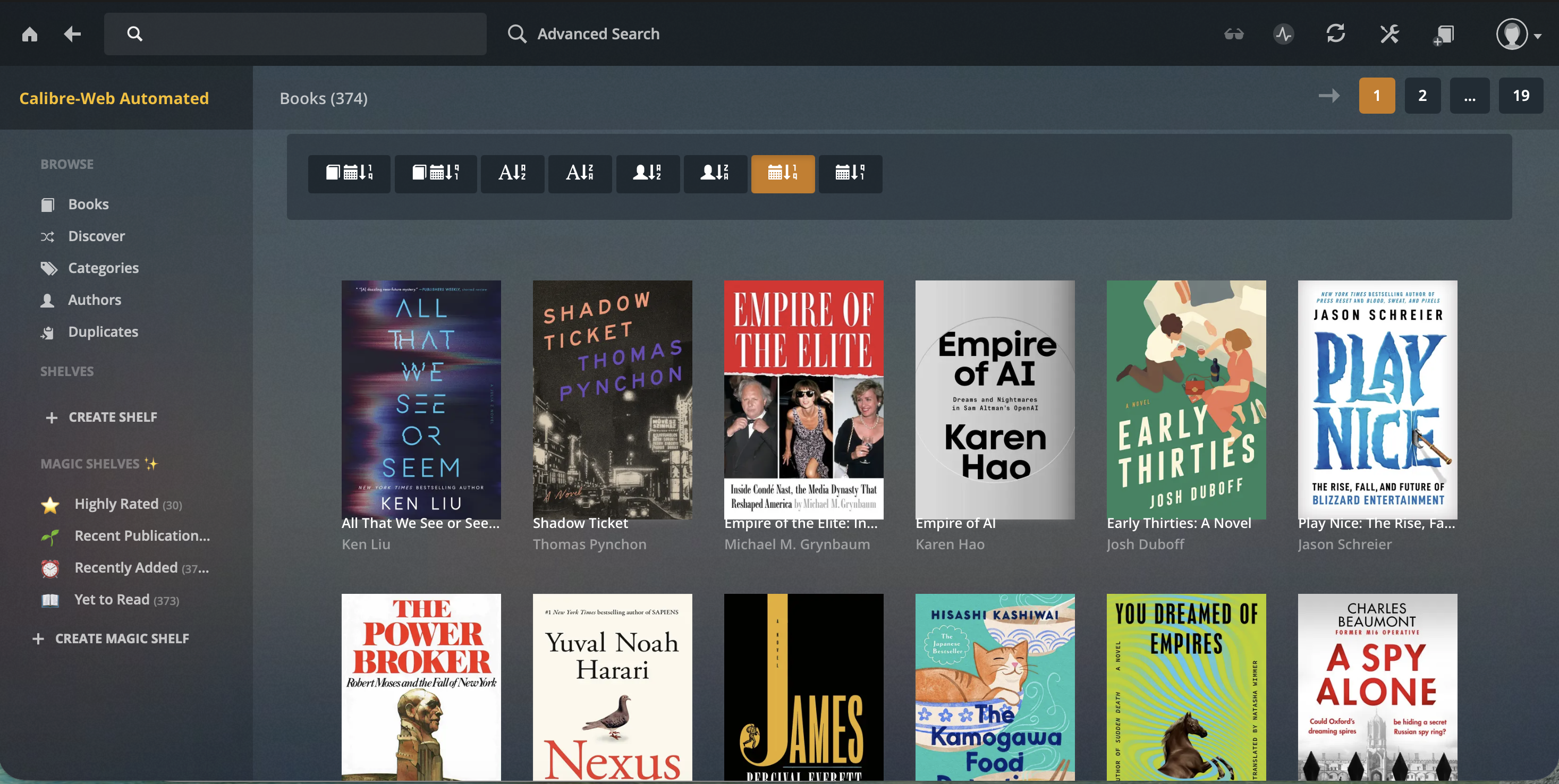Click the stacked-pages plus icon in top bar
The width and height of the screenshot is (1559, 784).
1443,35
